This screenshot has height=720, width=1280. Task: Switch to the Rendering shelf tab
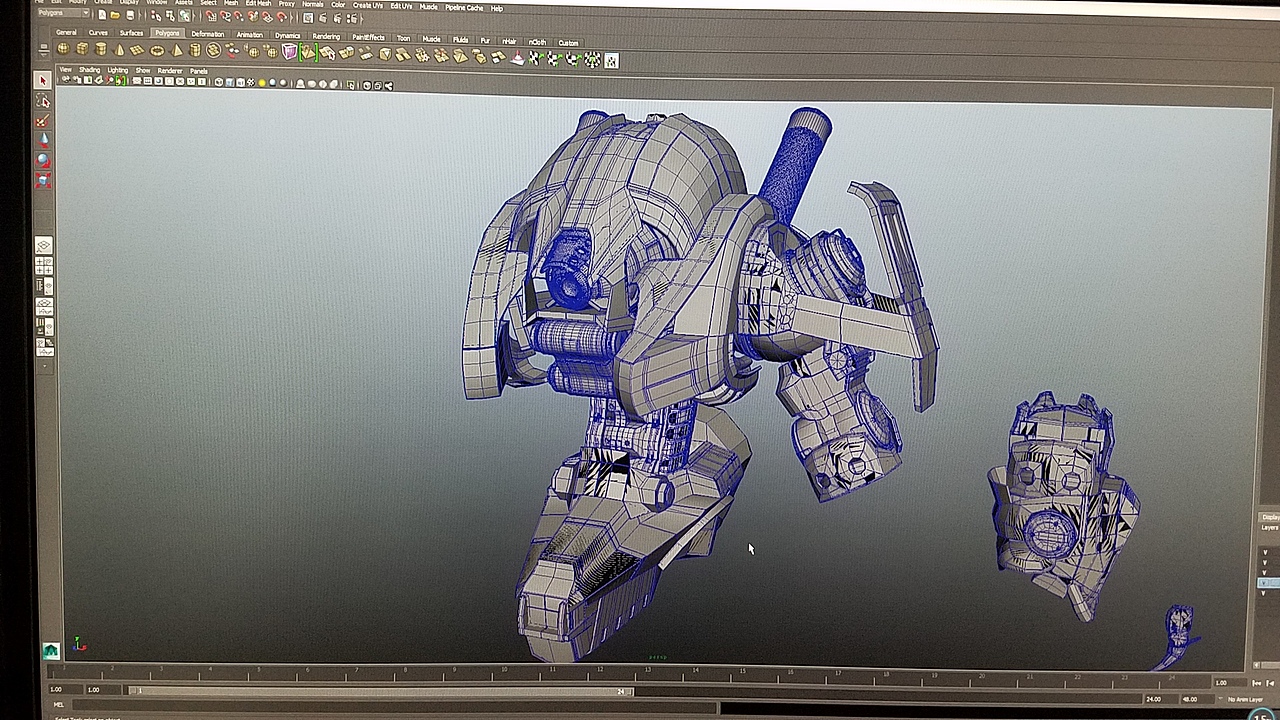[326, 36]
